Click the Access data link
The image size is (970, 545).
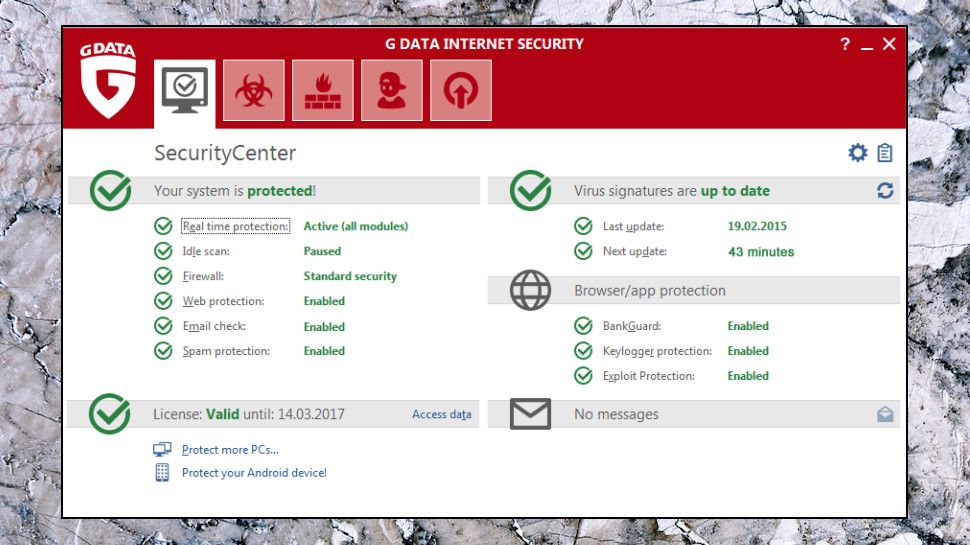tap(441, 414)
